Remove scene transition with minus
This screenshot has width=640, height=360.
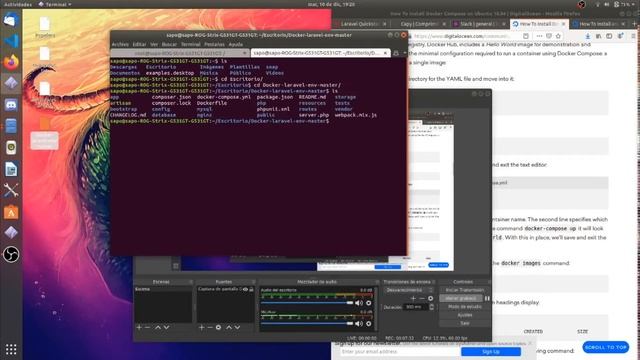click(x=422, y=298)
